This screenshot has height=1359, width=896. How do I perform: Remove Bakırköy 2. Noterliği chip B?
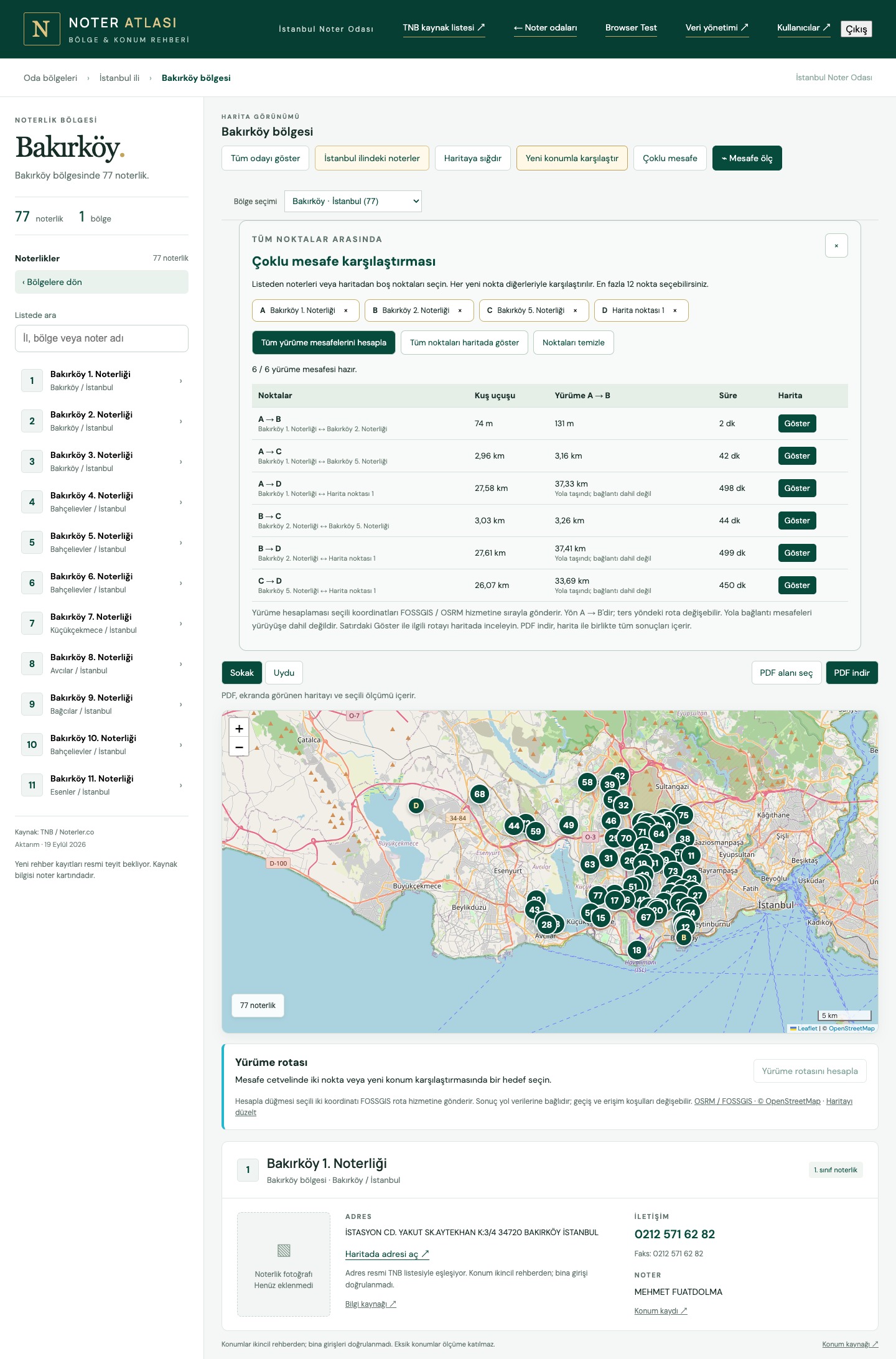[x=460, y=311]
